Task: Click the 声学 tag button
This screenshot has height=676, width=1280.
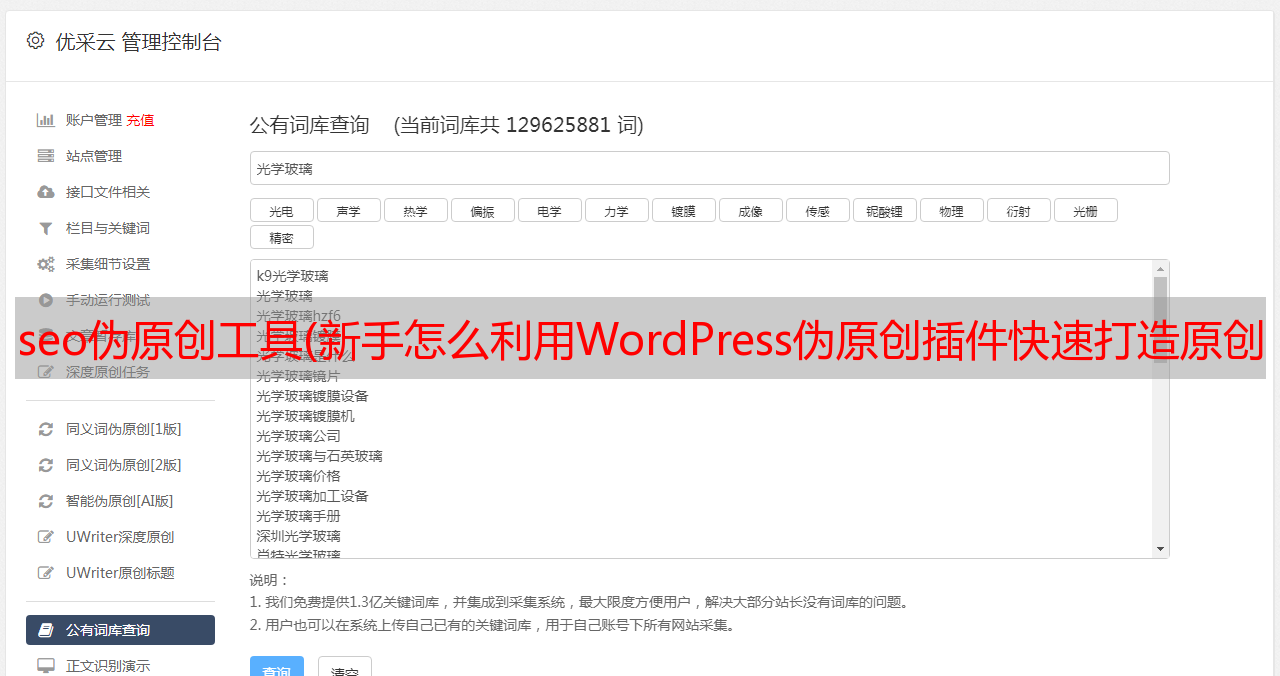Action: 348,210
